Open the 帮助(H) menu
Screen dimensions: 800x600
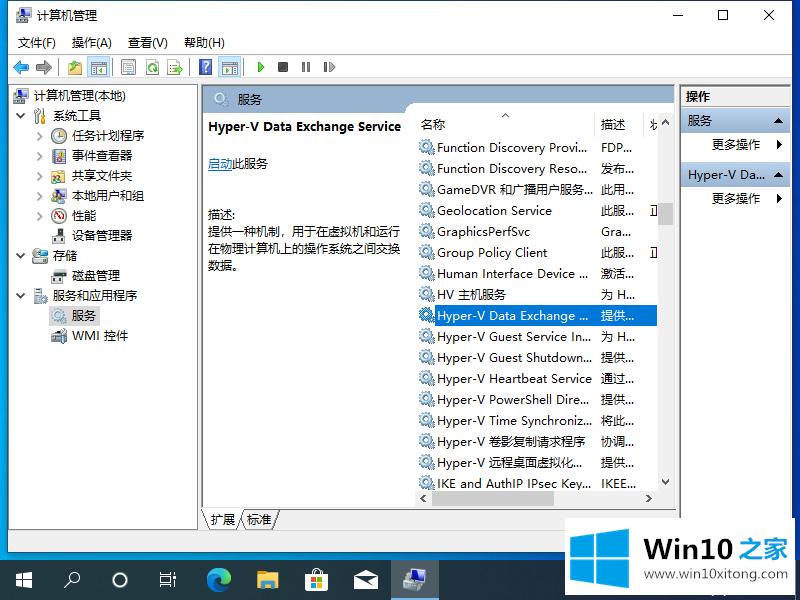click(204, 43)
